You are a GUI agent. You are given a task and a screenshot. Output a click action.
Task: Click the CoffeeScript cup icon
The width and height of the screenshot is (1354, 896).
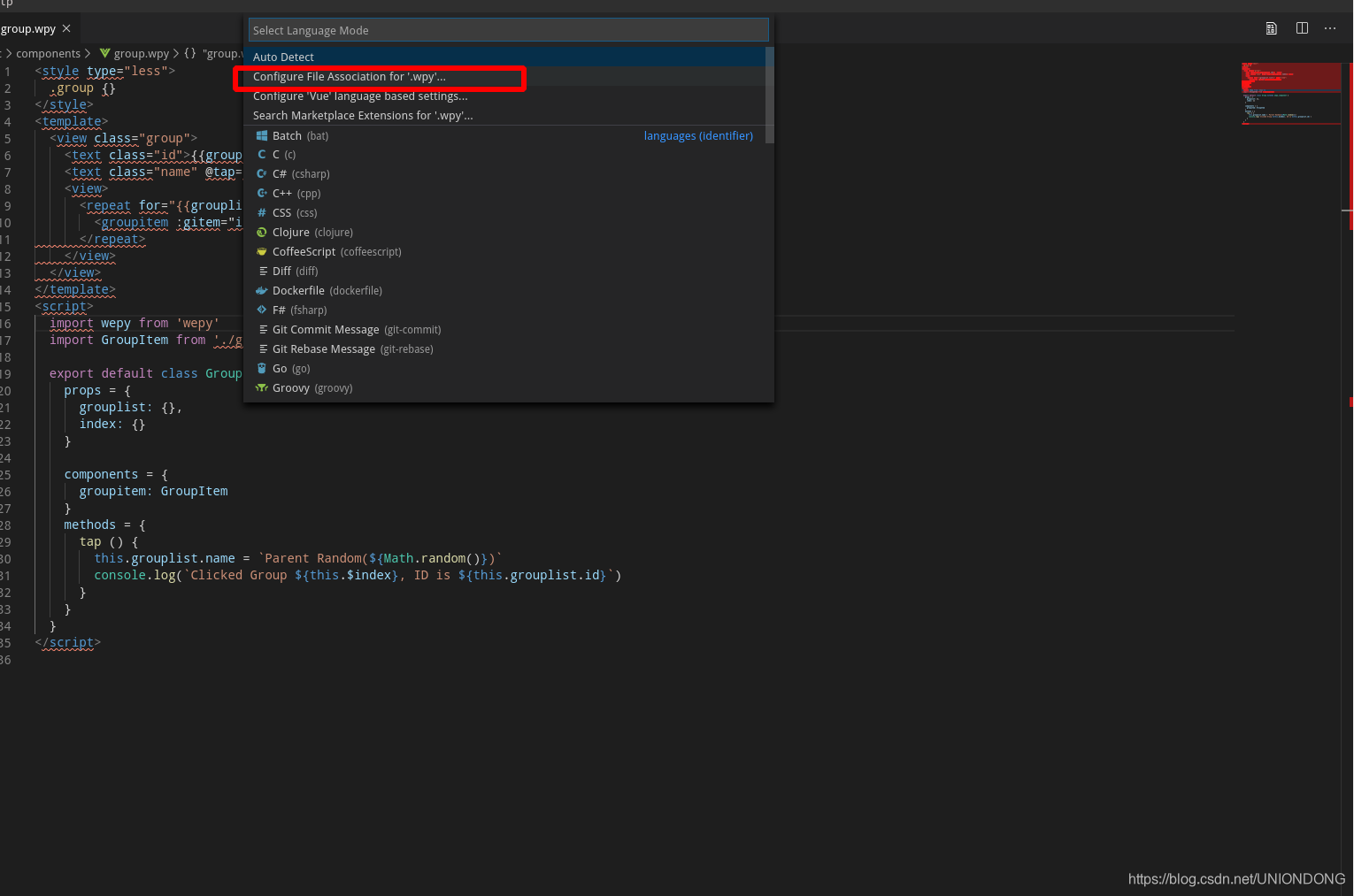point(262,252)
